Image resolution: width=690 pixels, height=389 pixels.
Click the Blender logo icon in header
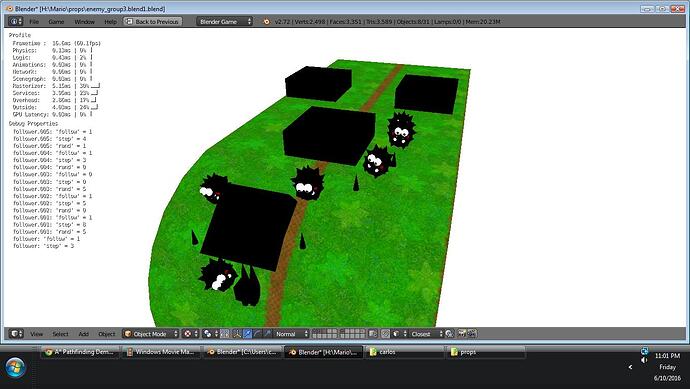(x=266, y=22)
